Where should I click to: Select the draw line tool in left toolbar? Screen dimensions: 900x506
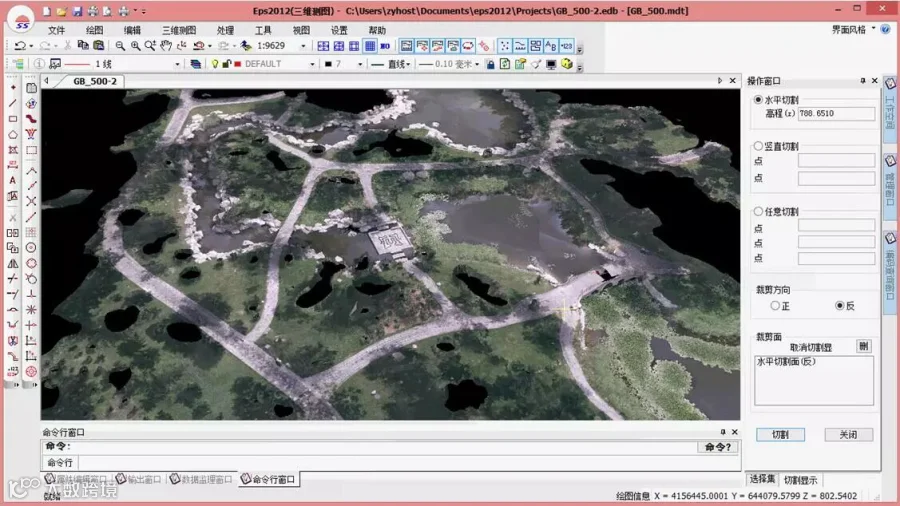pos(13,103)
